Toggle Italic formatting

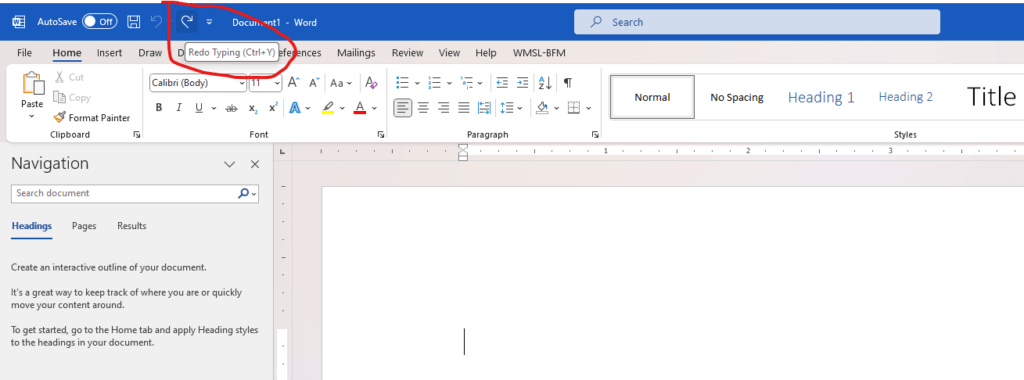(178, 108)
